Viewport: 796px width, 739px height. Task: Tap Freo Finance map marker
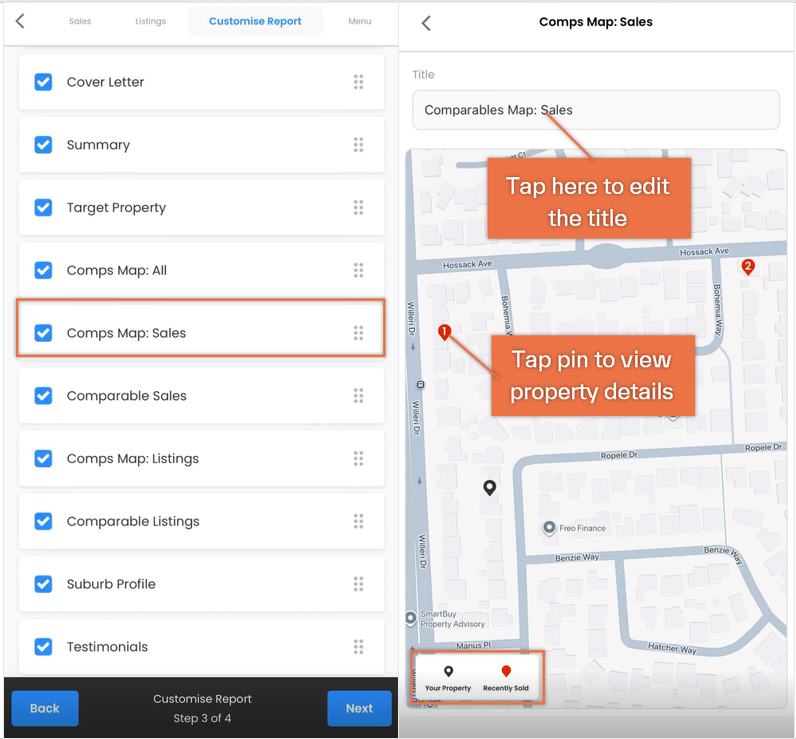coord(549,528)
